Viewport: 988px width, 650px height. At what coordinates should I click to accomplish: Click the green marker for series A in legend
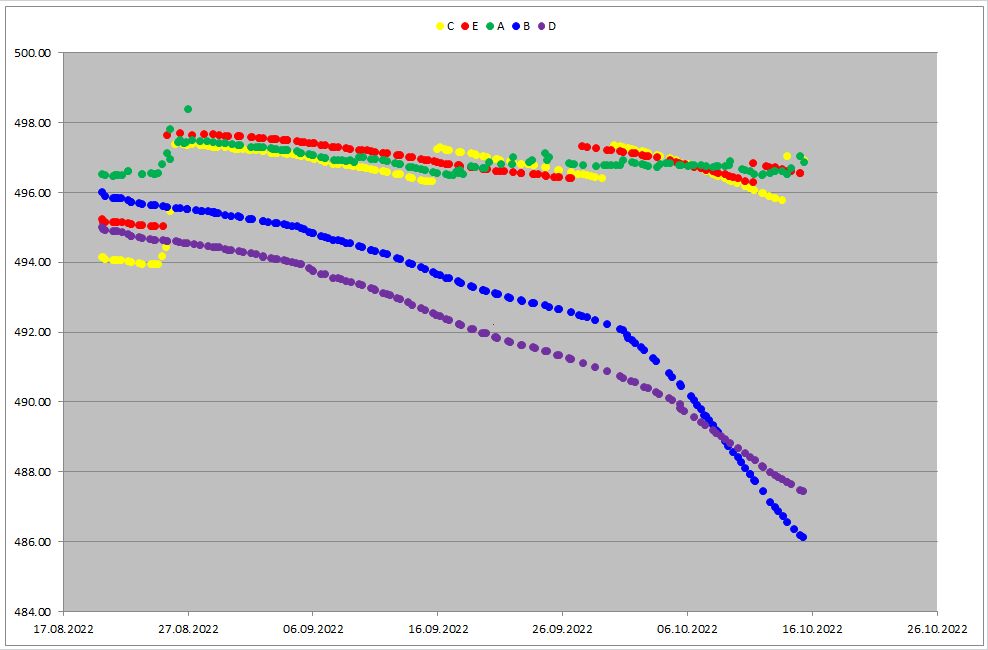click(x=490, y=26)
